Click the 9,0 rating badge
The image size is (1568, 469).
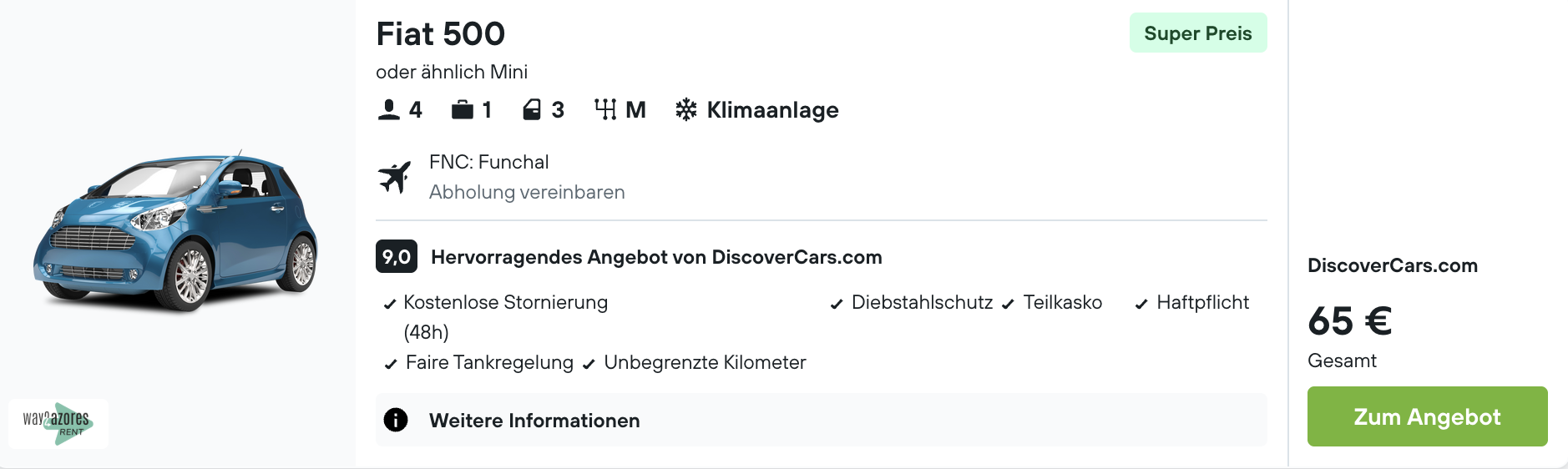[x=397, y=257]
